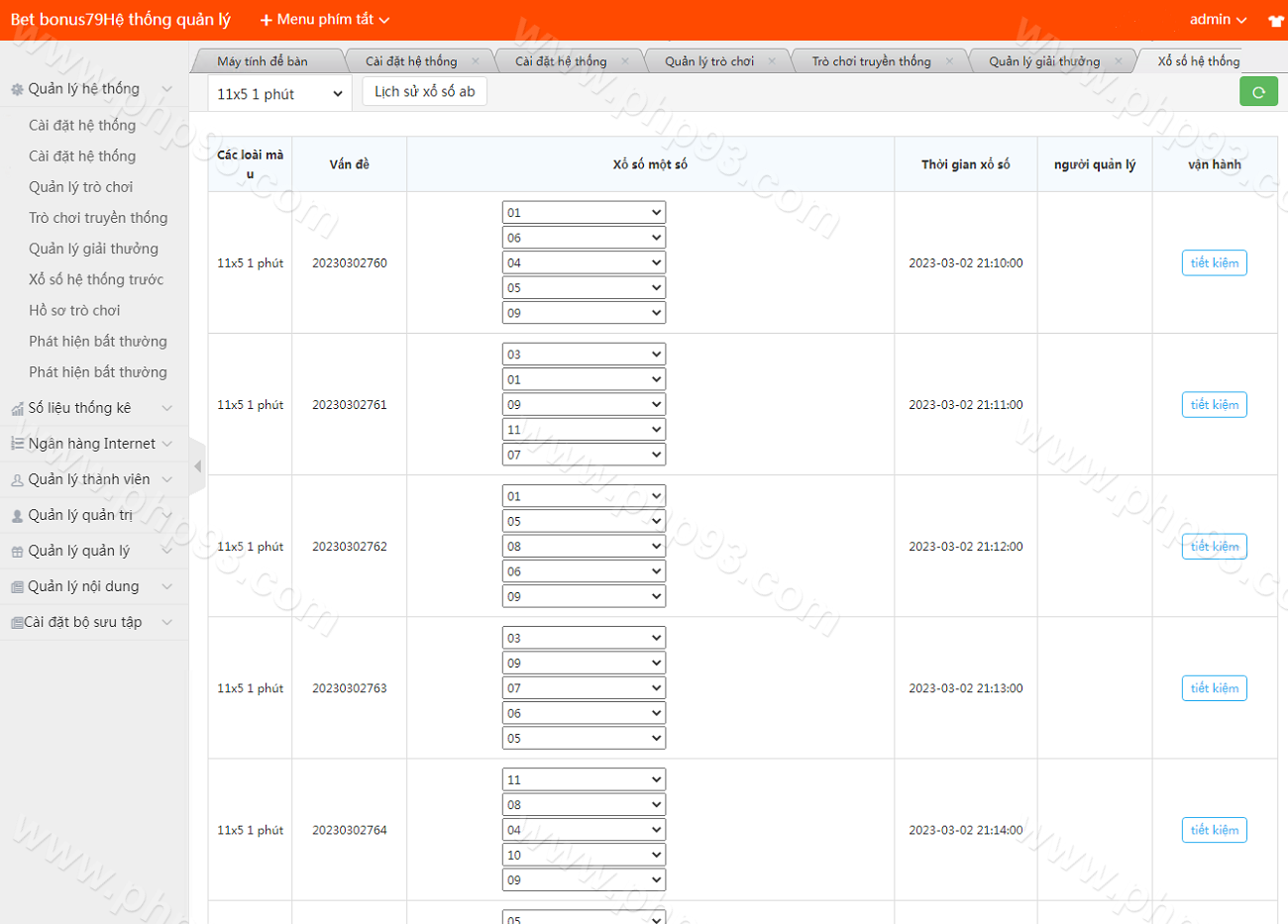Close the Quản lý trò chơi tab
1288x924 pixels.
point(772,61)
